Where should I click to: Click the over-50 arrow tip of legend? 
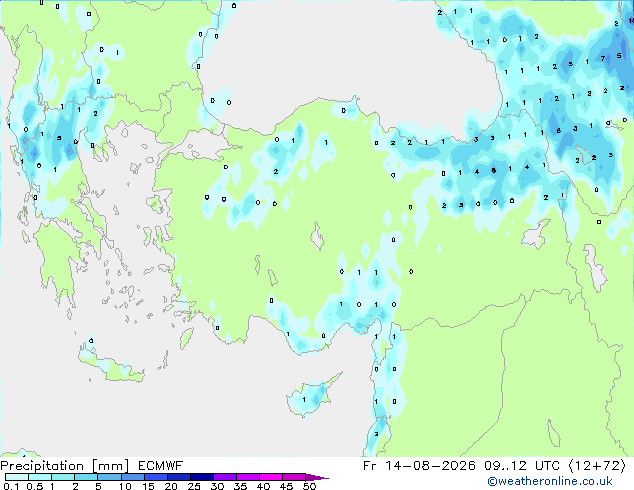pos(317,477)
